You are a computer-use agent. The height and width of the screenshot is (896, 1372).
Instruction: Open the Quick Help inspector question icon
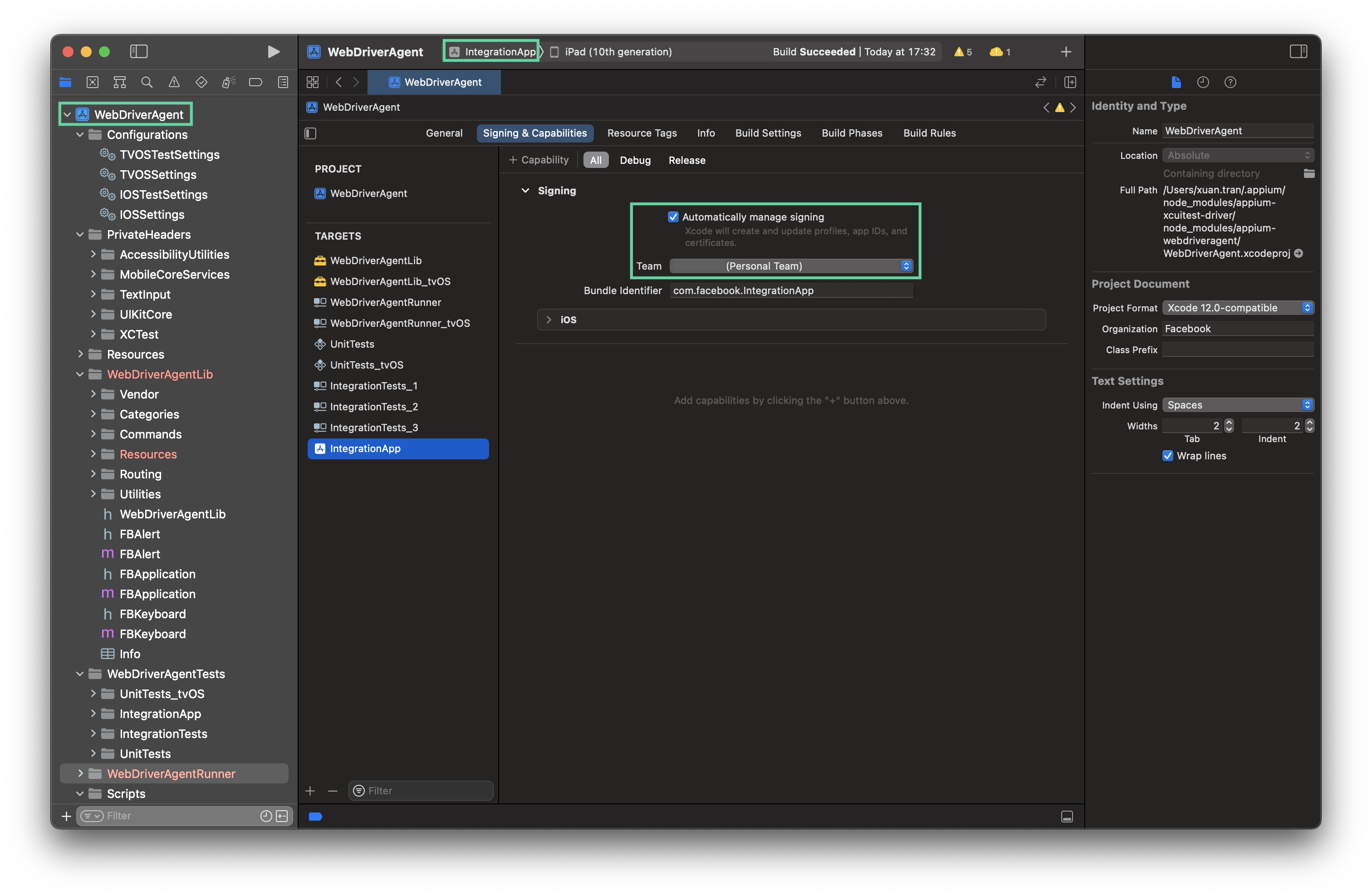point(1230,83)
